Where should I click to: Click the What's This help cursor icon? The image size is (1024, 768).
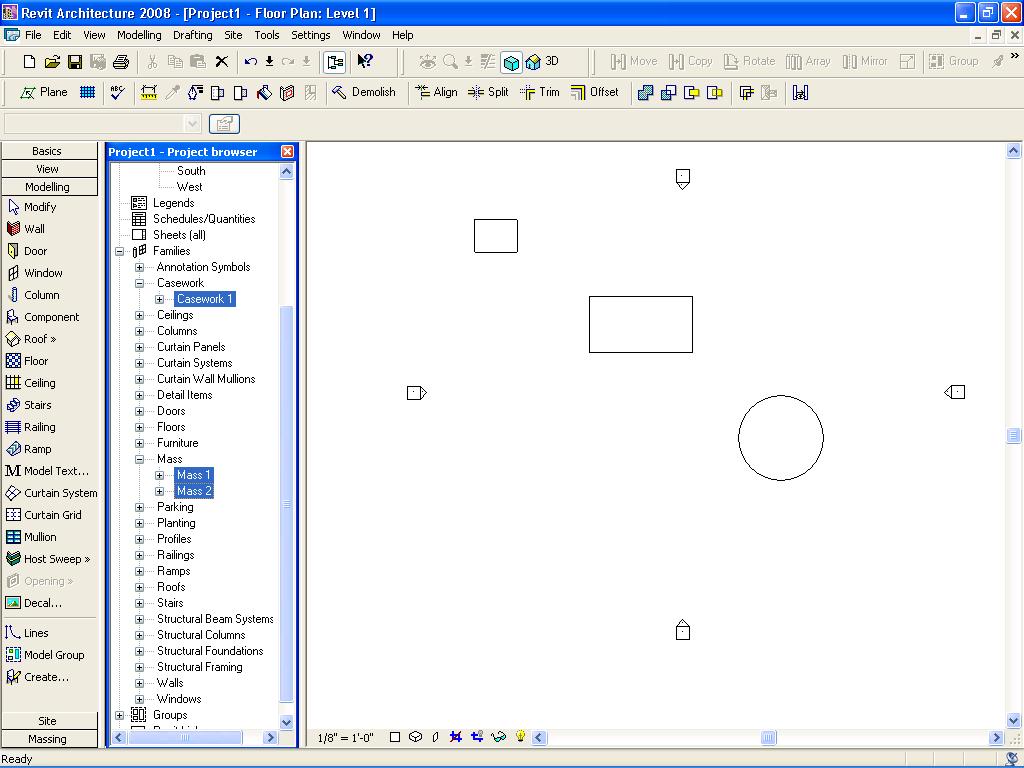[x=364, y=61]
